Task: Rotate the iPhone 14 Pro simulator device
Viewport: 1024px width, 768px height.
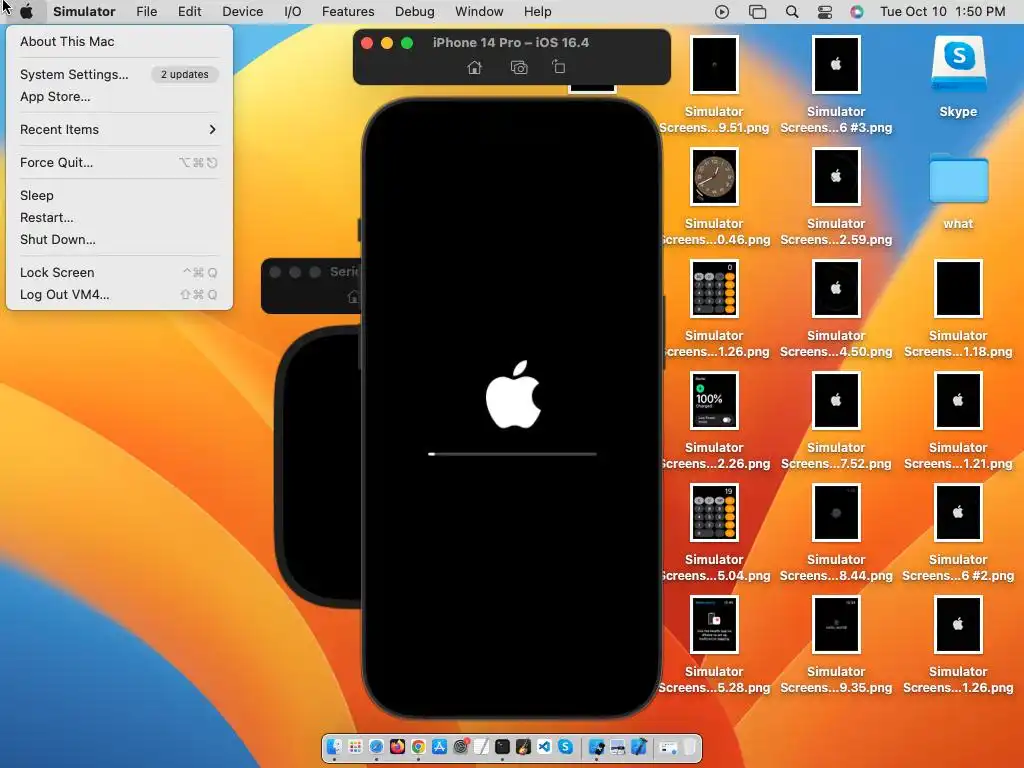Action: point(558,67)
